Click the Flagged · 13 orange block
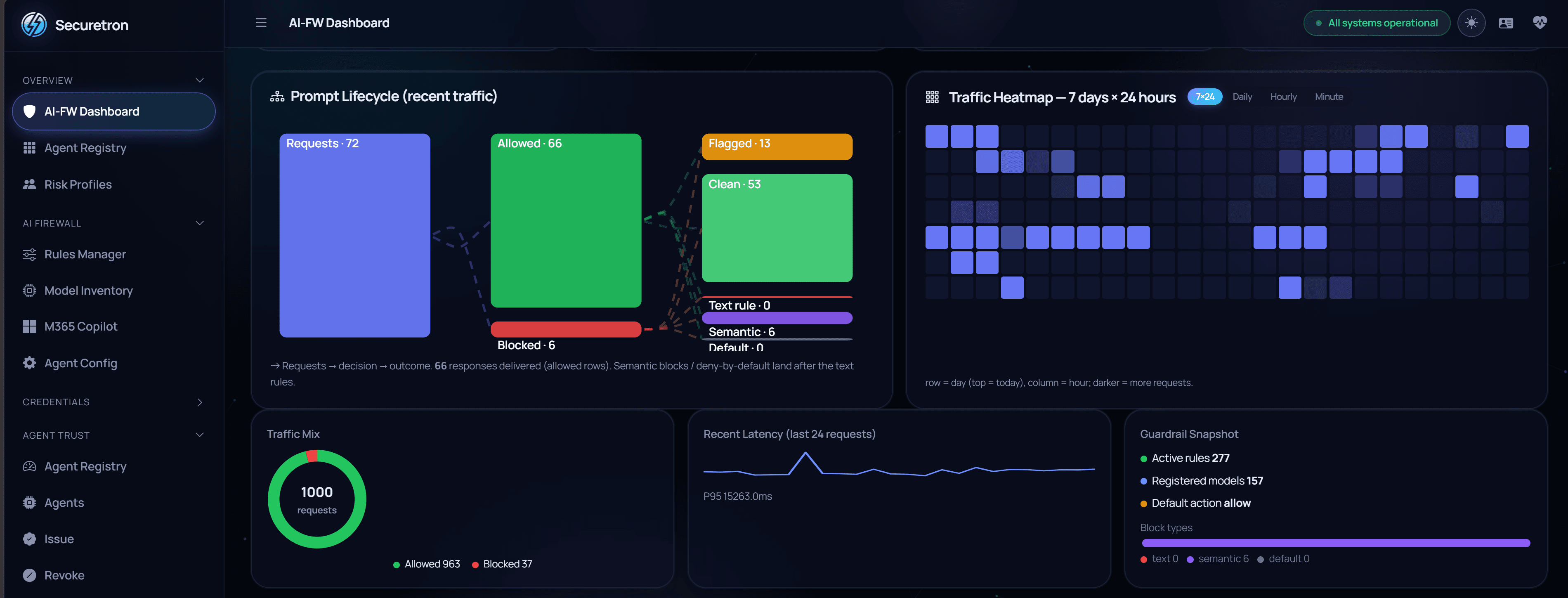 777,147
